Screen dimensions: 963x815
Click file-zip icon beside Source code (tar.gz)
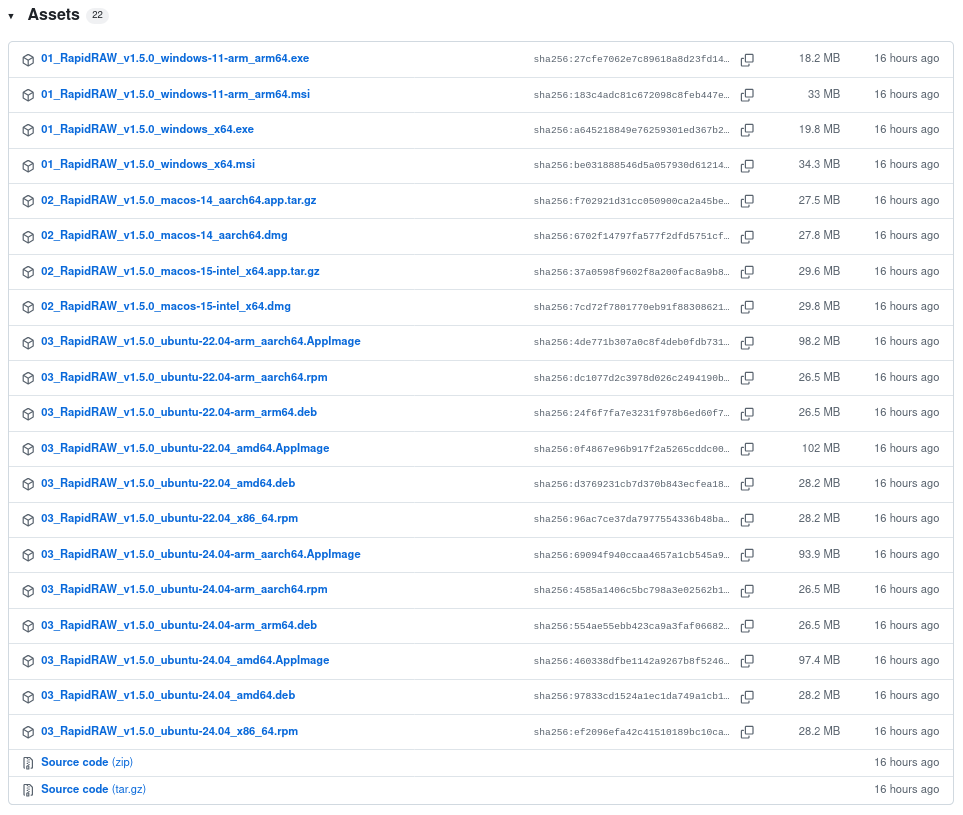coord(28,790)
